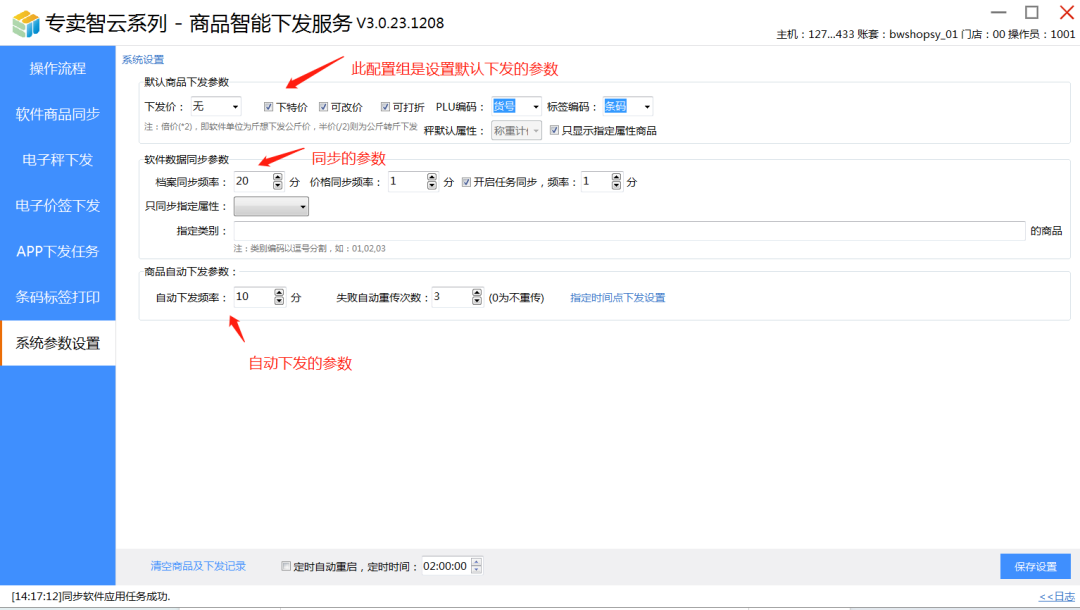
Task: Toggle the 下特价 checkbox
Action: tap(269, 106)
